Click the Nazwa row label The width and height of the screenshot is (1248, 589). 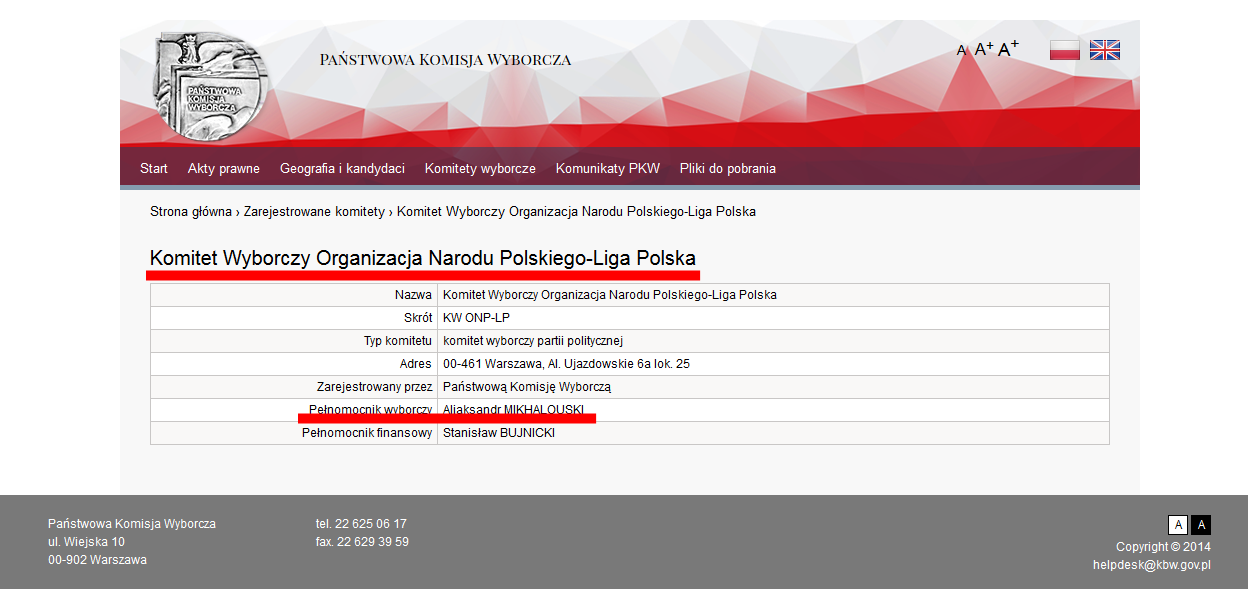413,295
